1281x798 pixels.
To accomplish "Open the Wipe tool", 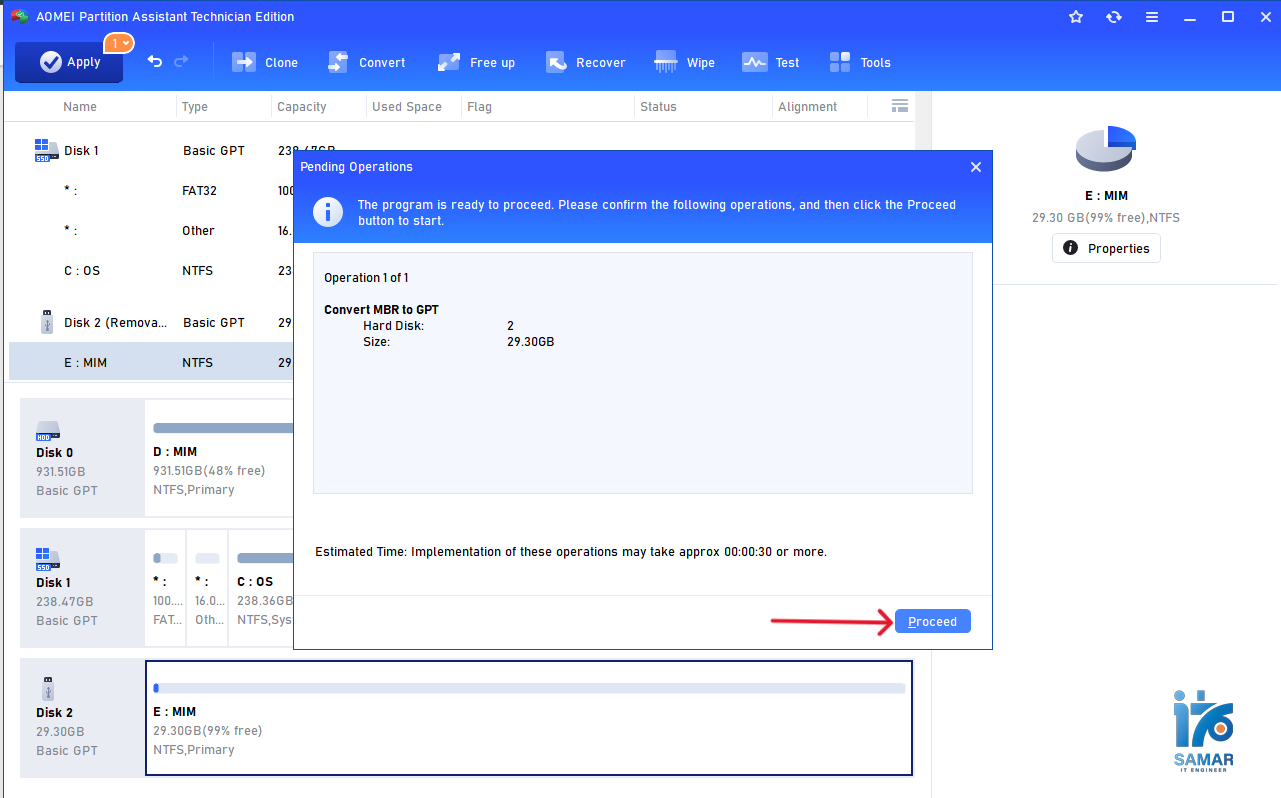I will pyautogui.click(x=684, y=62).
